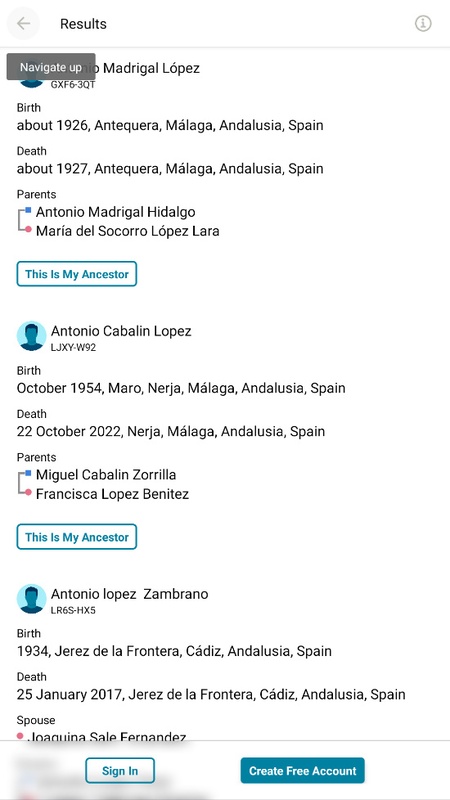This screenshot has height=800, width=450.
Task: Open Antonio Cabalin Lopez result name
Action: coord(121,331)
